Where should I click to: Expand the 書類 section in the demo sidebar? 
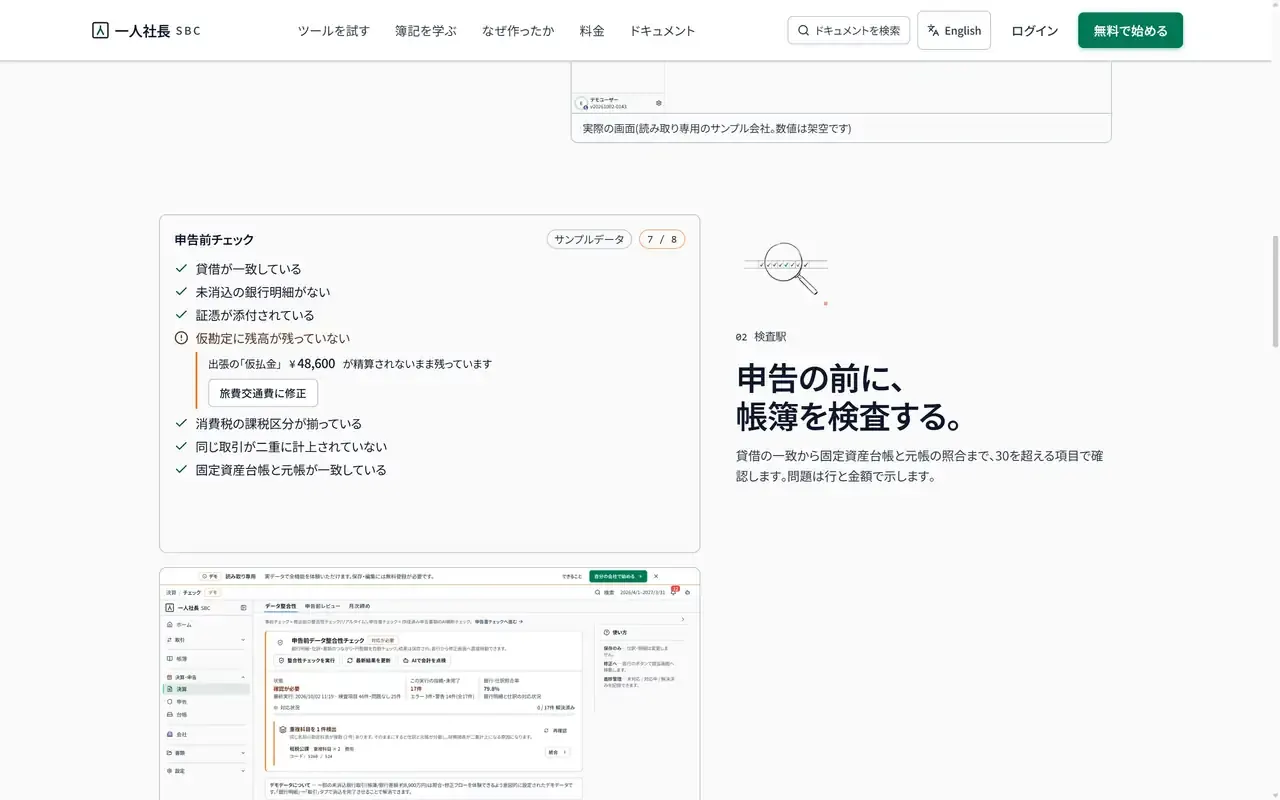point(243,753)
